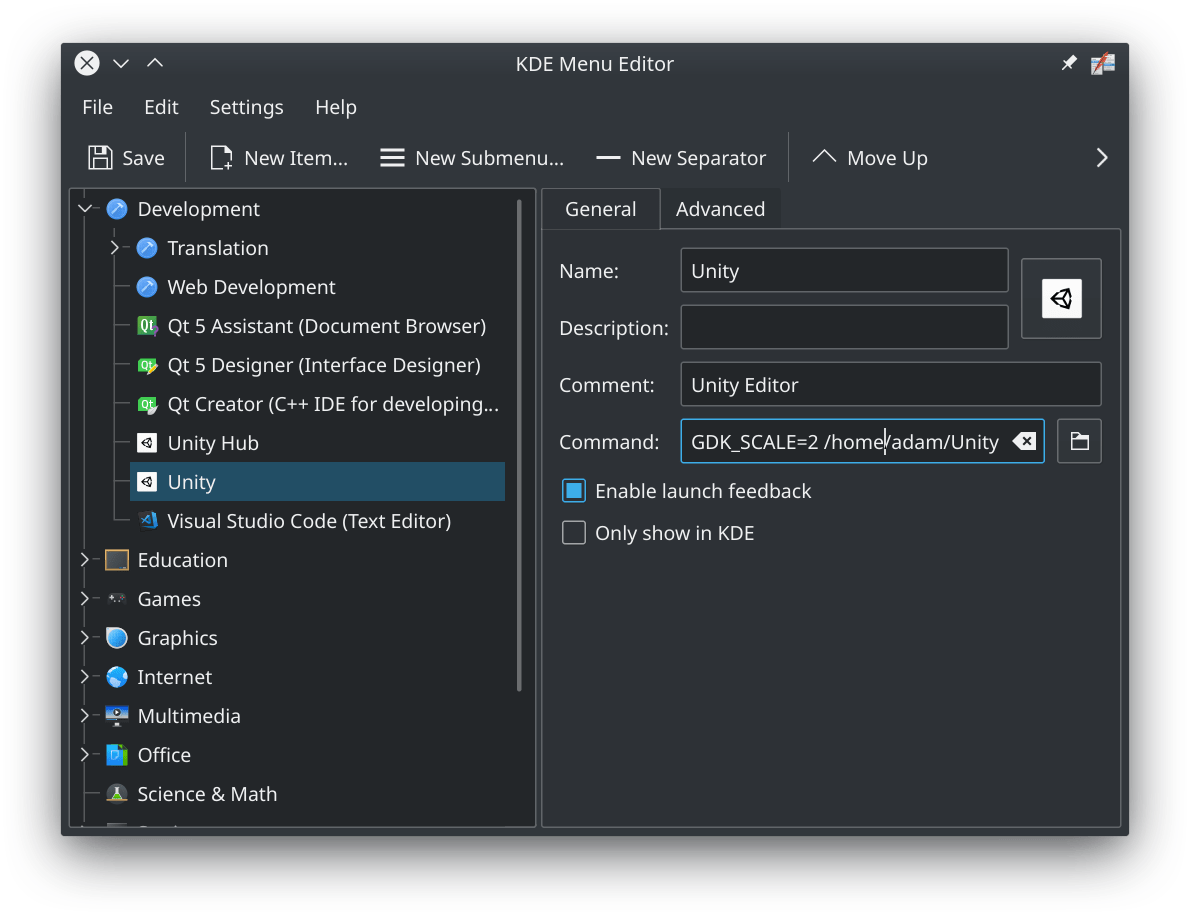Click the Development category icon
Viewport: 1190px width, 915px height.
click(x=117, y=209)
